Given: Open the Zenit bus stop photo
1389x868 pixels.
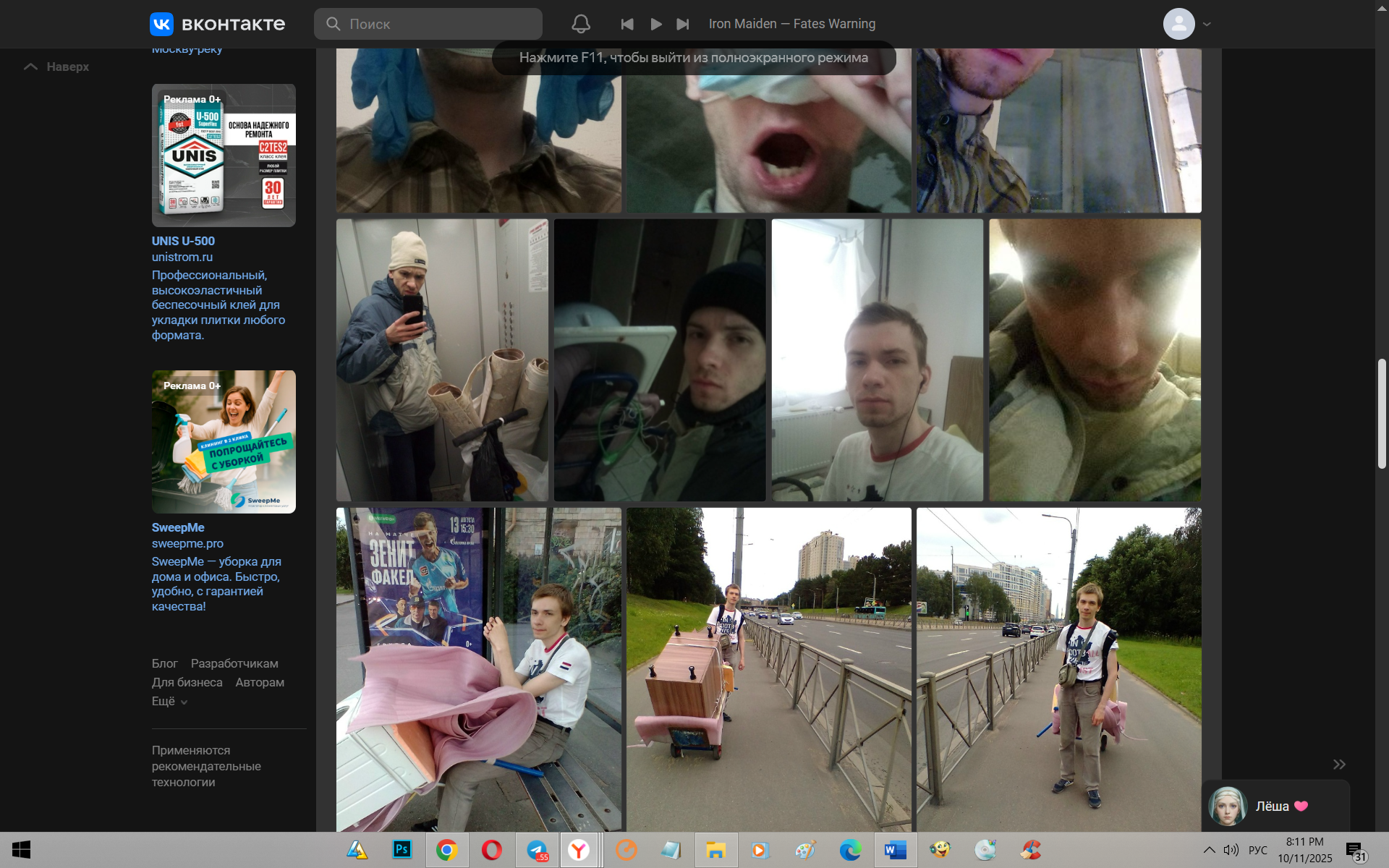Looking at the screenshot, I should [x=478, y=669].
